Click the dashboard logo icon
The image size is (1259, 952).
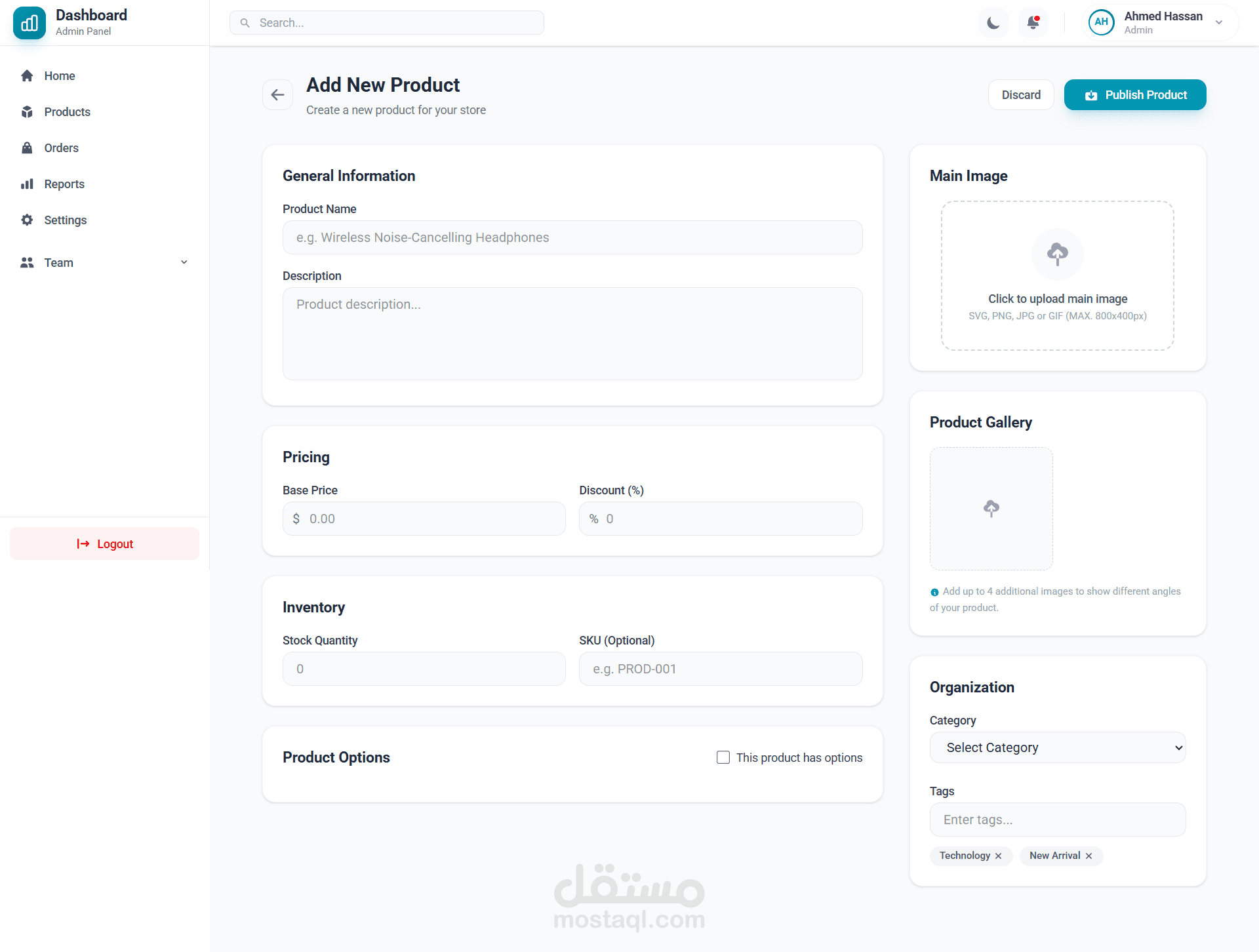pos(30,23)
